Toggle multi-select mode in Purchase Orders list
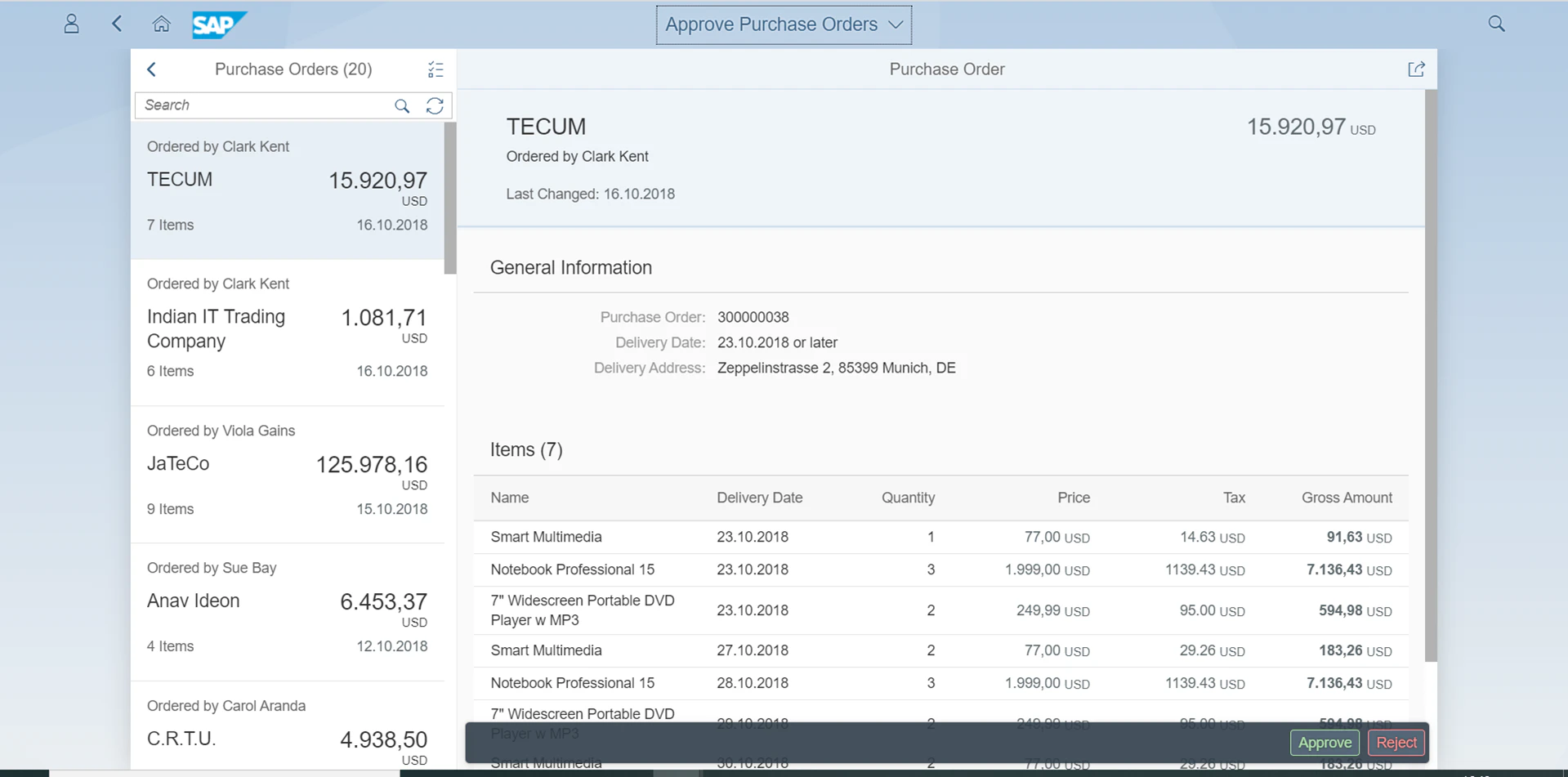The width and height of the screenshot is (1568, 777). click(x=436, y=69)
